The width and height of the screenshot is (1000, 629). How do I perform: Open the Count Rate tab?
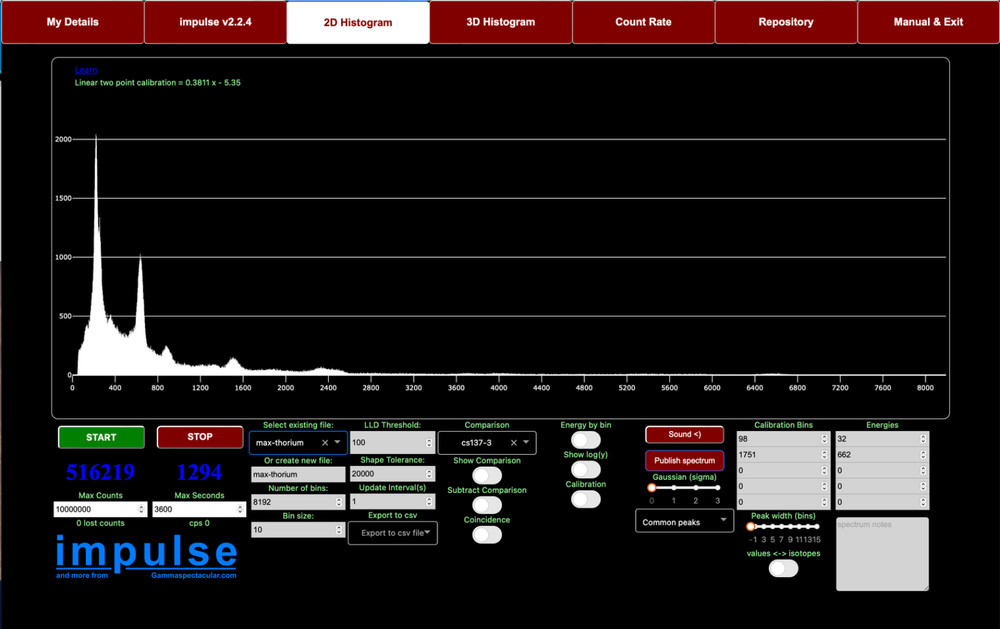(643, 21)
